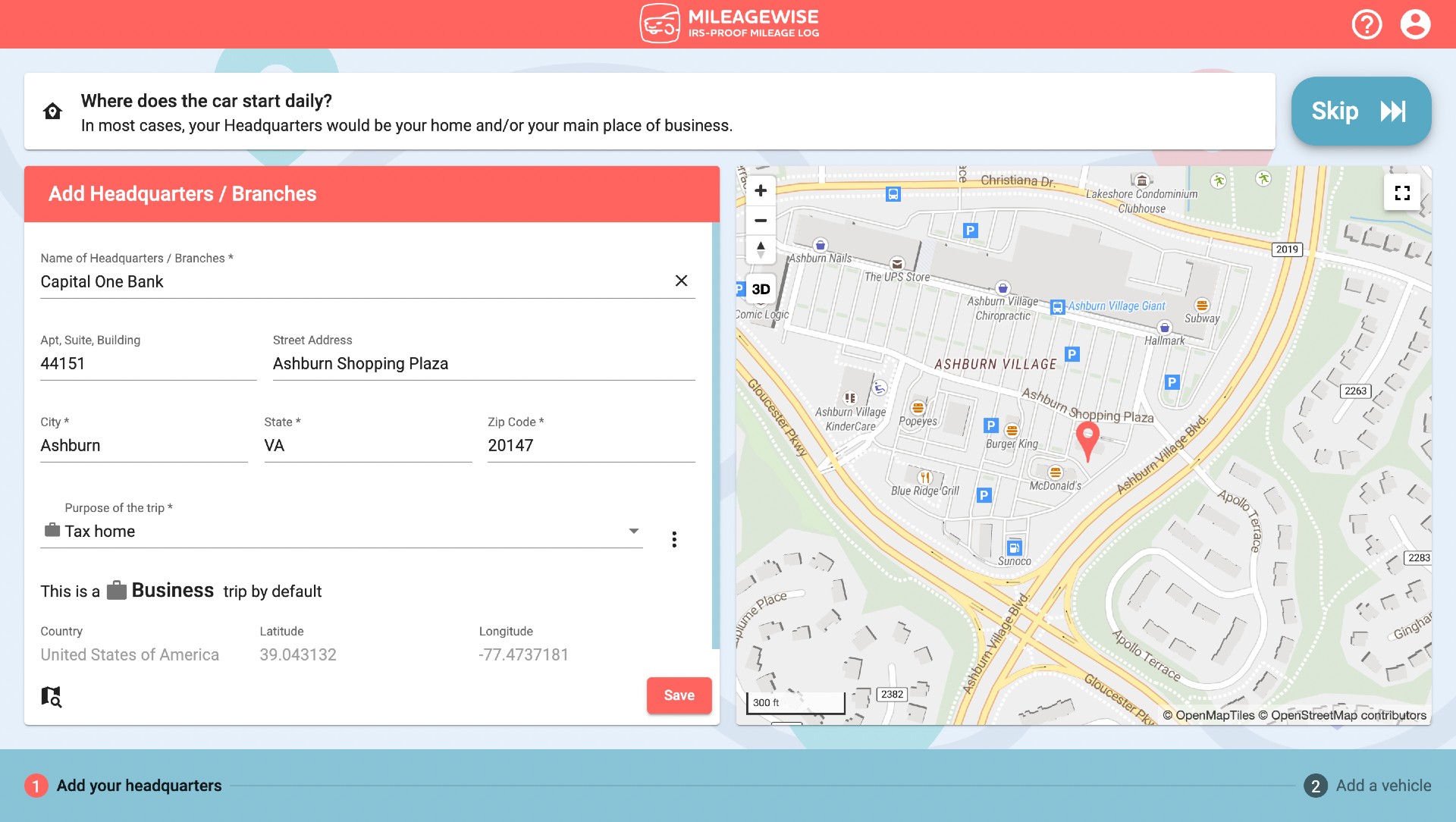Click the Country United States of America field
Screen dimensions: 1456x822
(130, 654)
